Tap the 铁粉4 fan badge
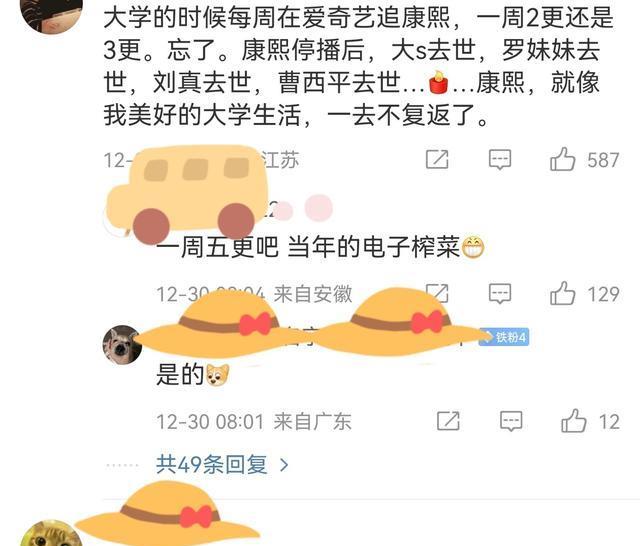640x546 pixels. click(506, 337)
